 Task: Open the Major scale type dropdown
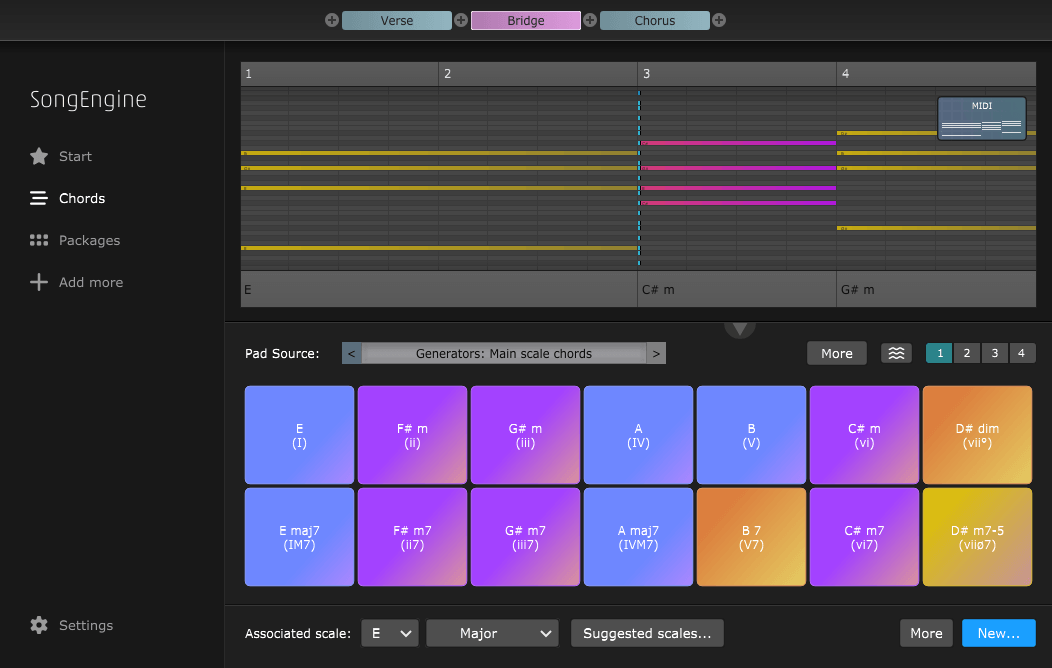coord(492,633)
